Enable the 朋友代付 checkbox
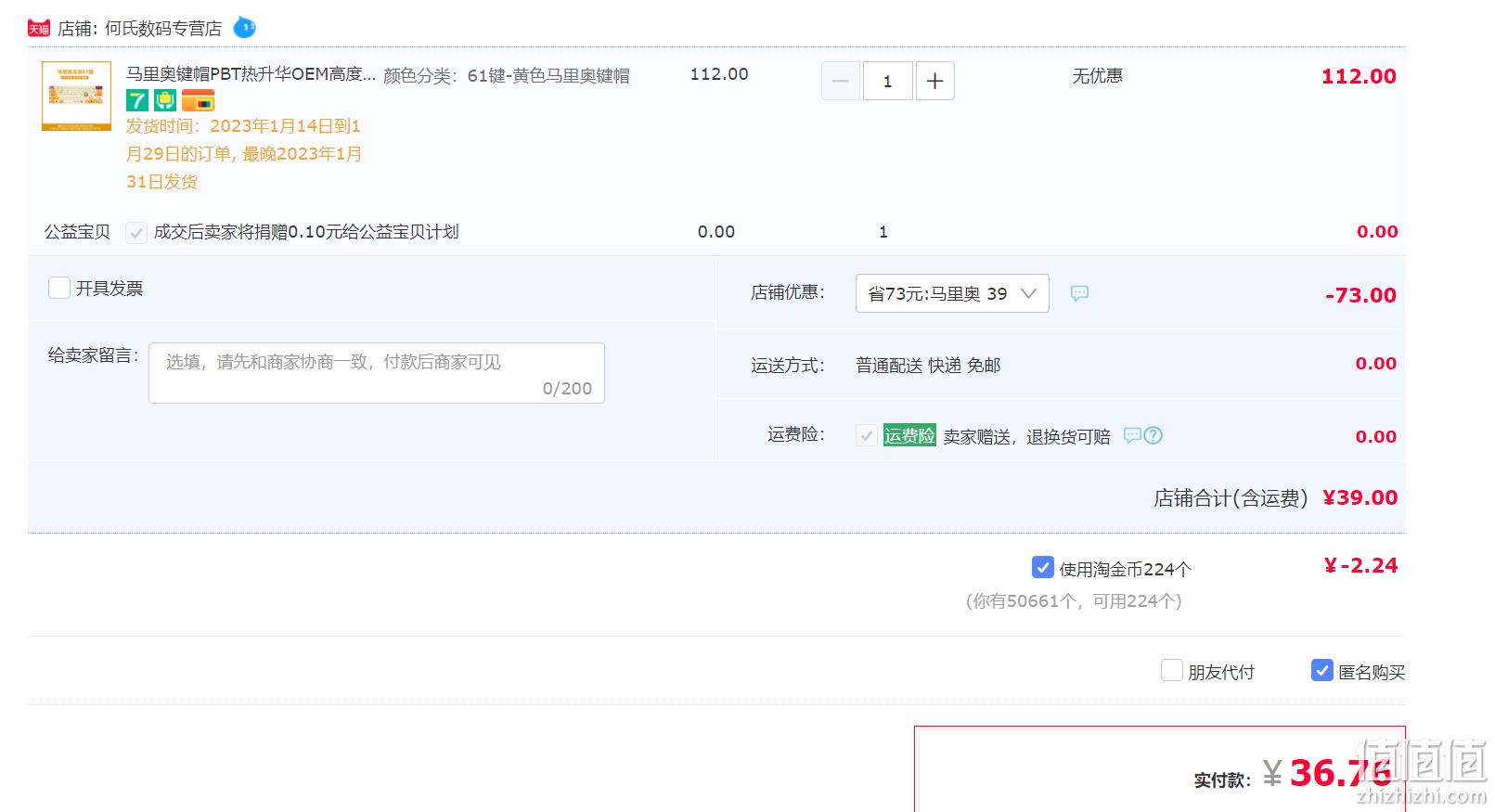Image resolution: width=1495 pixels, height=812 pixels. (1172, 670)
